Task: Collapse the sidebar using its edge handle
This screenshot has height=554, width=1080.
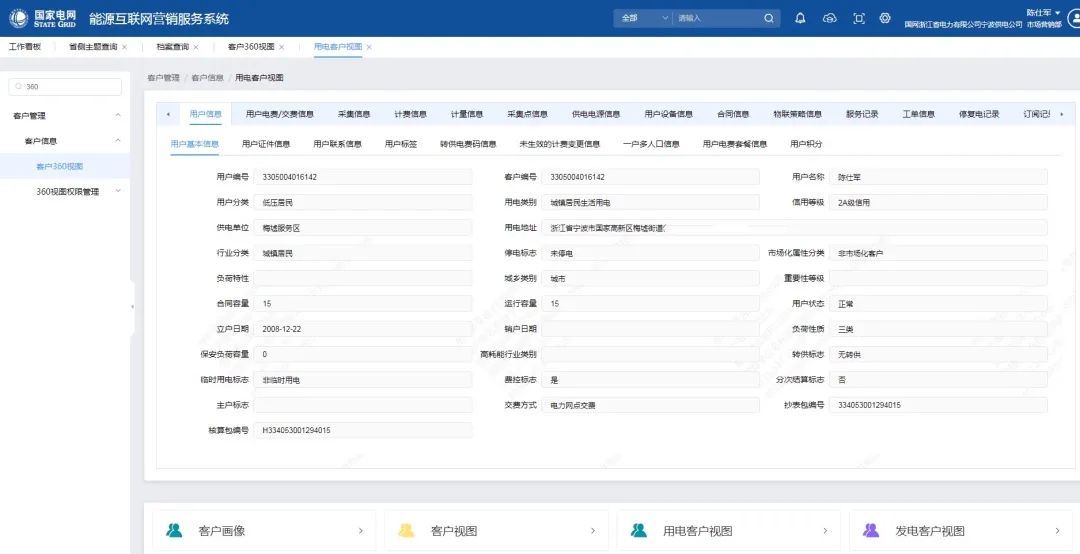Action: pyautogui.click(x=132, y=307)
